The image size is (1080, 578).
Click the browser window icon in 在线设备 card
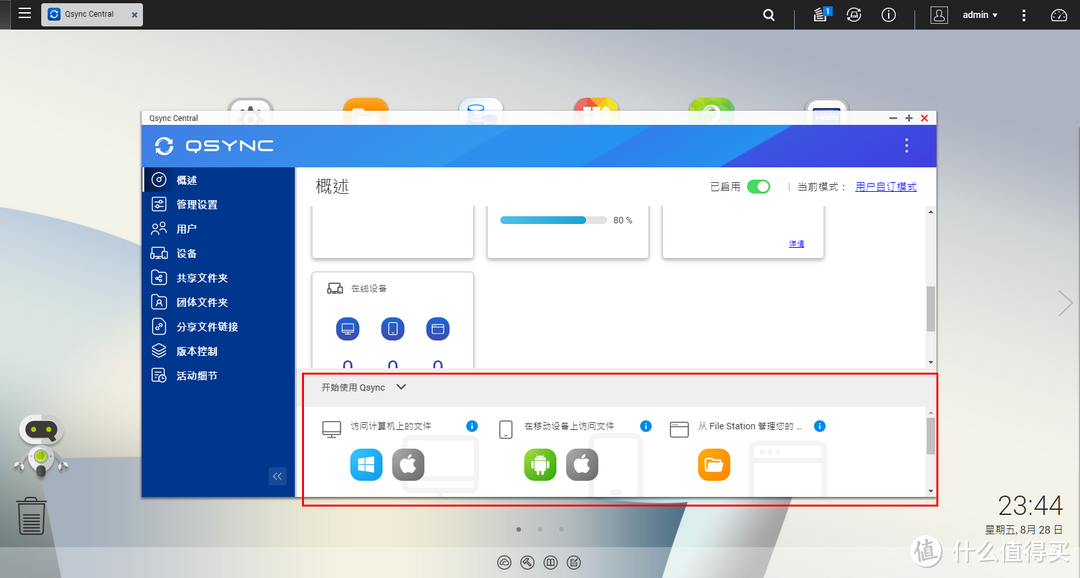[437, 329]
